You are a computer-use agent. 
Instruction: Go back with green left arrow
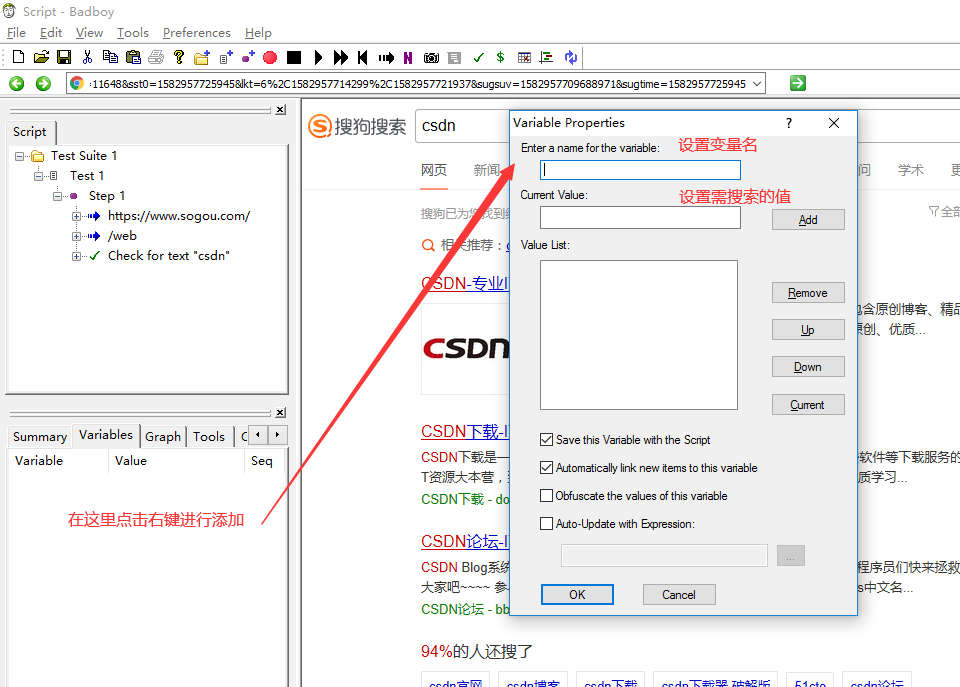(17, 83)
